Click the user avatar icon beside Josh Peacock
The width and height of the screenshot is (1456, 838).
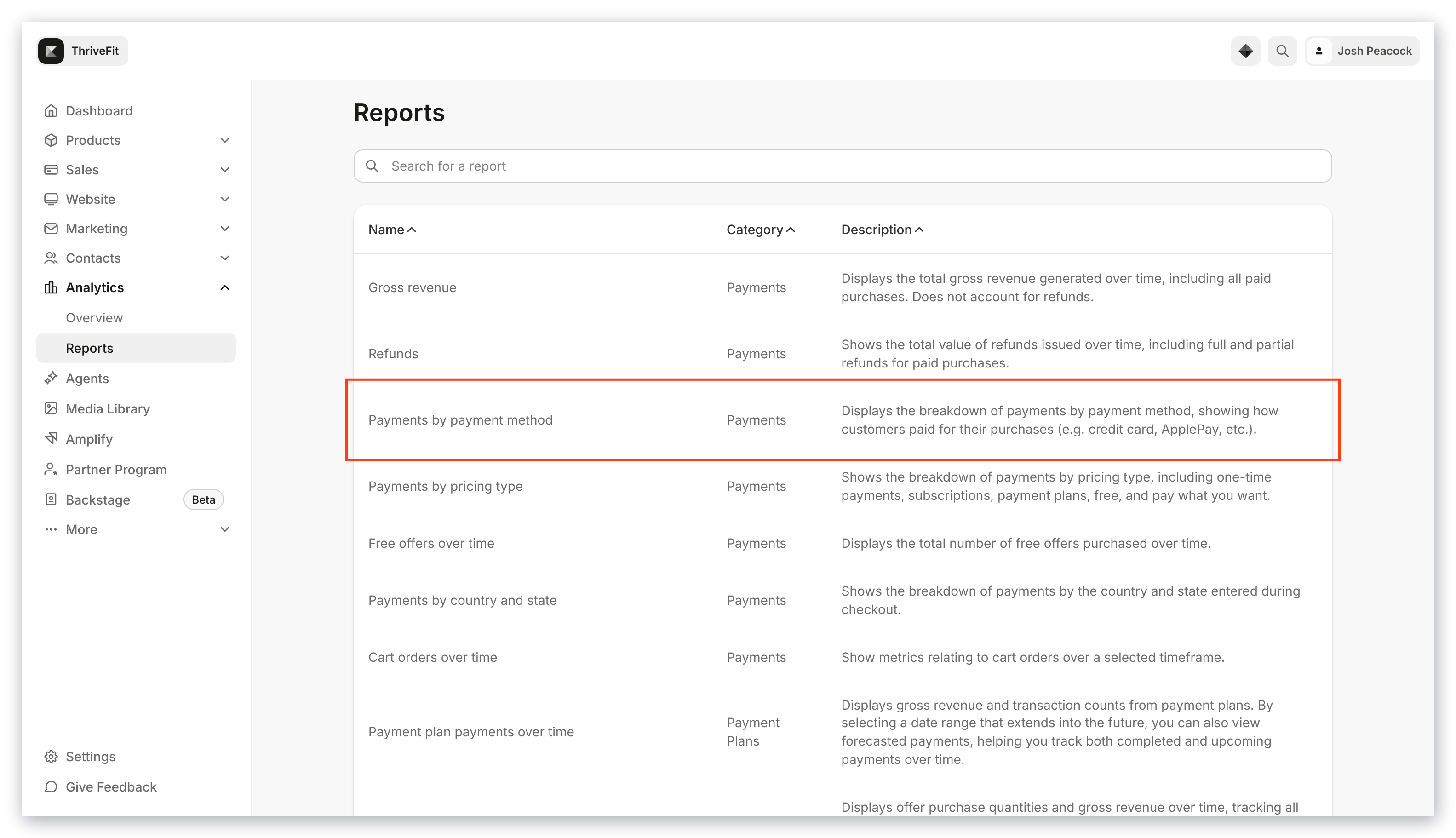coord(1319,51)
